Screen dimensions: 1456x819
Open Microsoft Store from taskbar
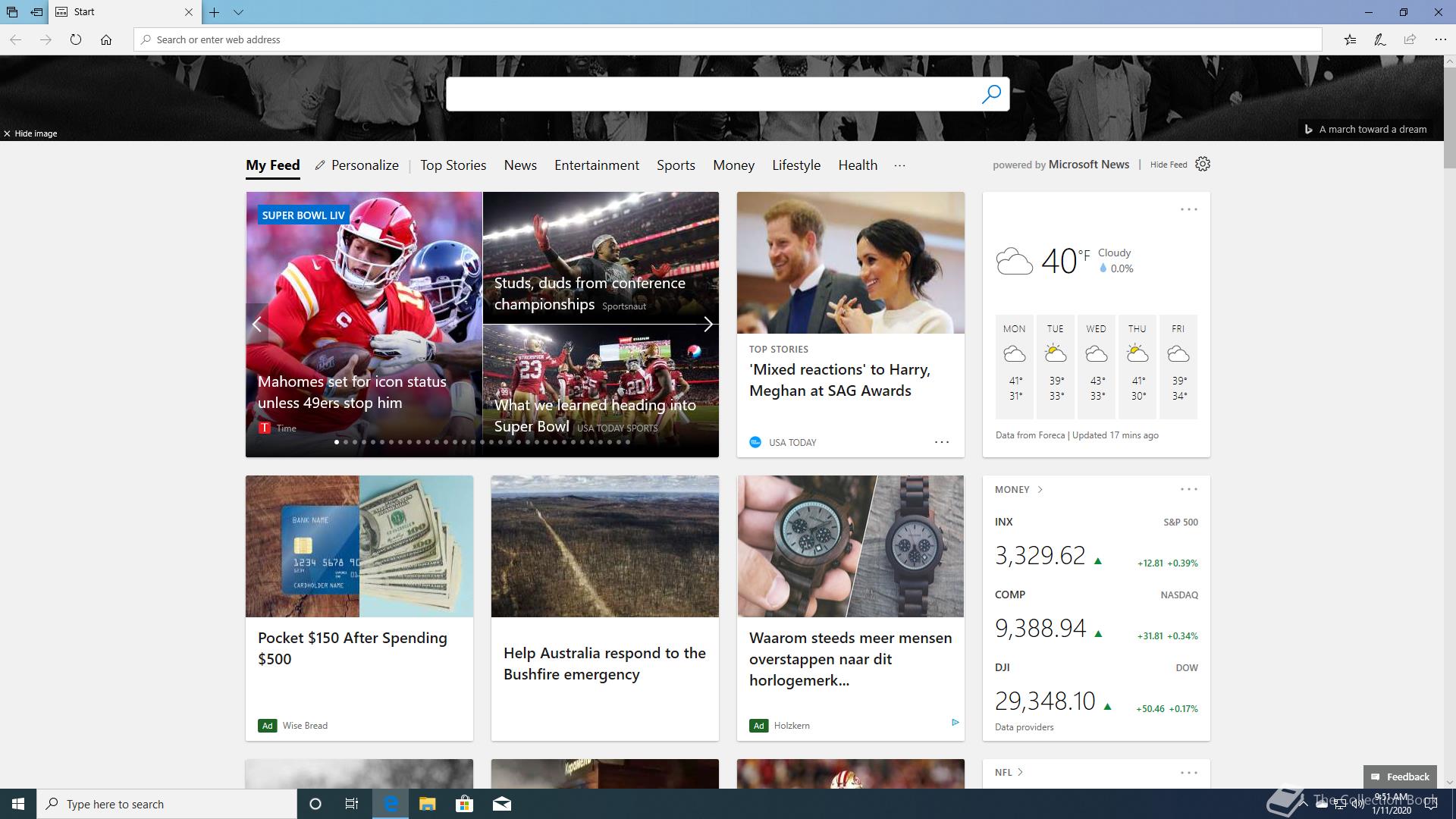(x=464, y=804)
